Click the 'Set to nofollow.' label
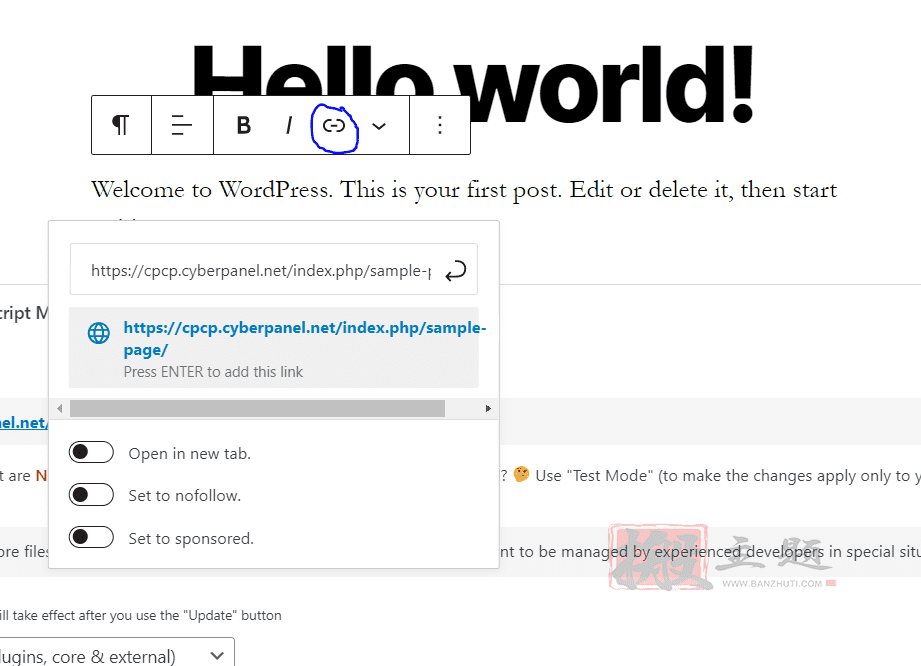 pos(184,496)
